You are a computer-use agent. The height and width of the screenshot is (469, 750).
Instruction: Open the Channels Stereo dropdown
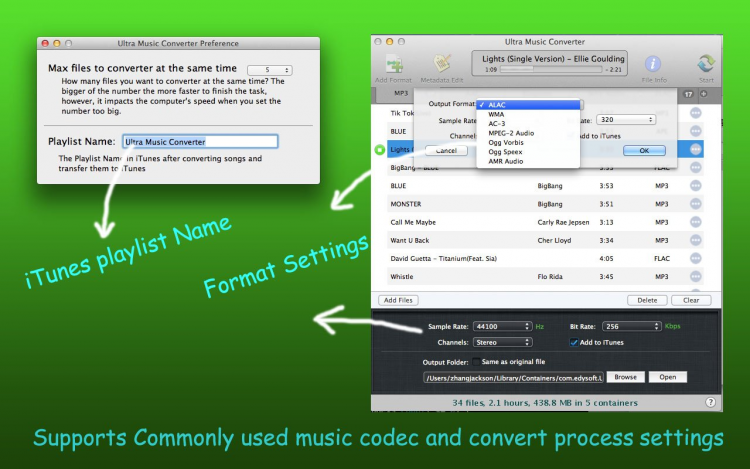(x=503, y=342)
